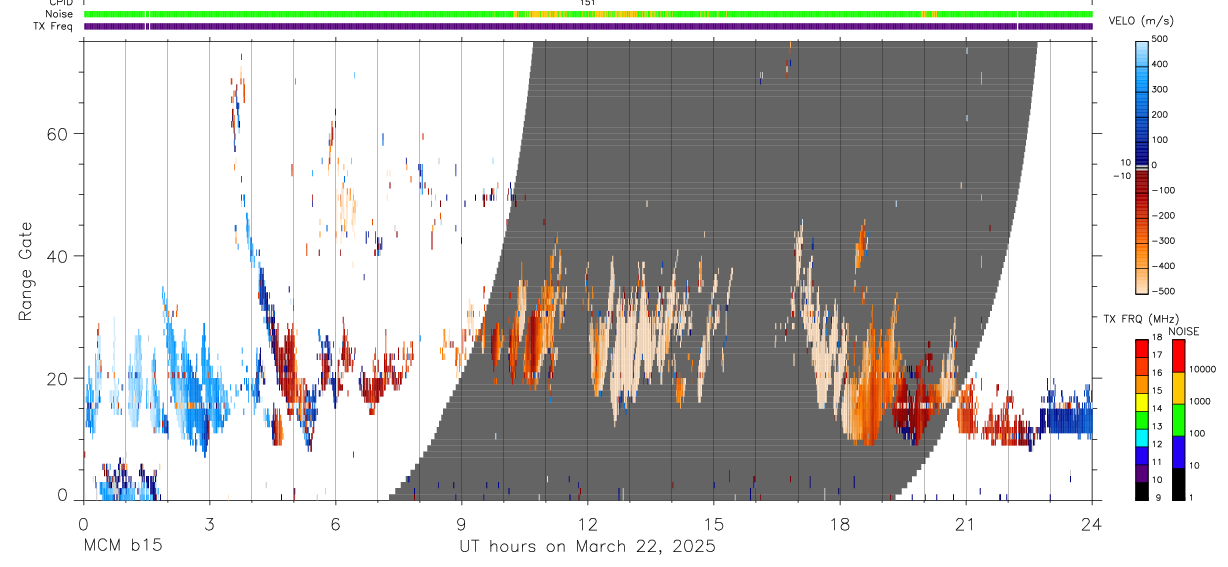The width and height of the screenshot is (1228, 567).
Task: Click the Range Gate y-axis title
Action: tap(27, 271)
